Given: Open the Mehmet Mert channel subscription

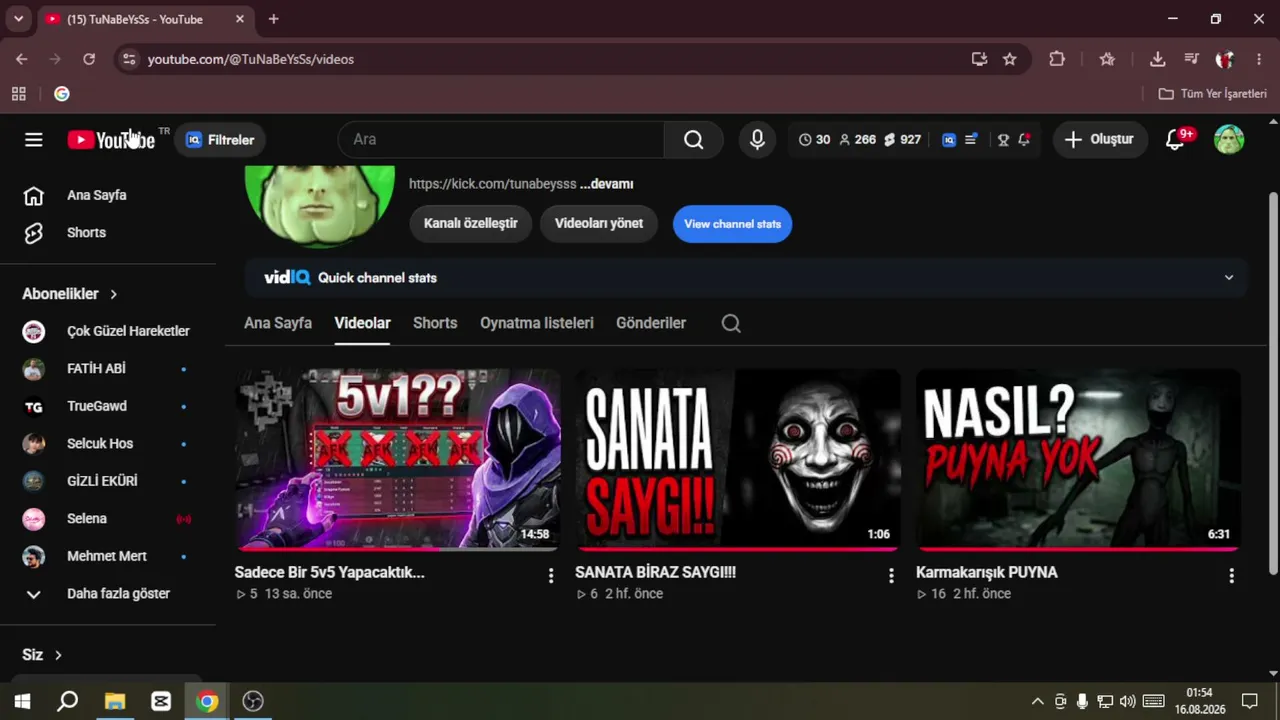Looking at the screenshot, I should tap(108, 556).
